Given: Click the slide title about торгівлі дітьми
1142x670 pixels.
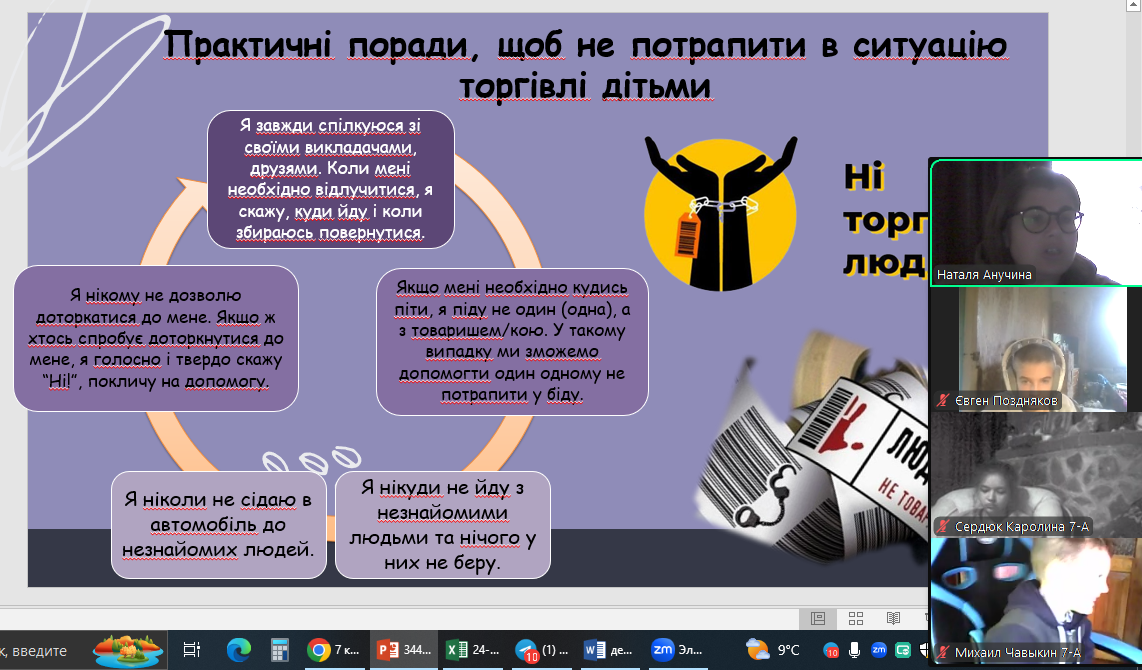Looking at the screenshot, I should click(585, 65).
